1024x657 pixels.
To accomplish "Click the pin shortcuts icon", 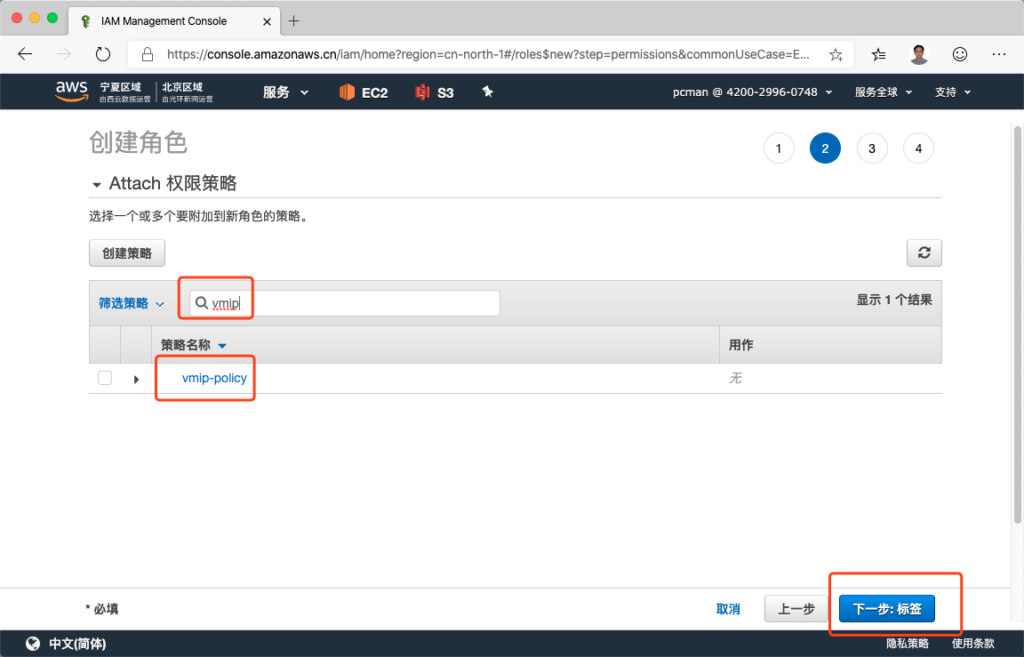I will (x=488, y=92).
